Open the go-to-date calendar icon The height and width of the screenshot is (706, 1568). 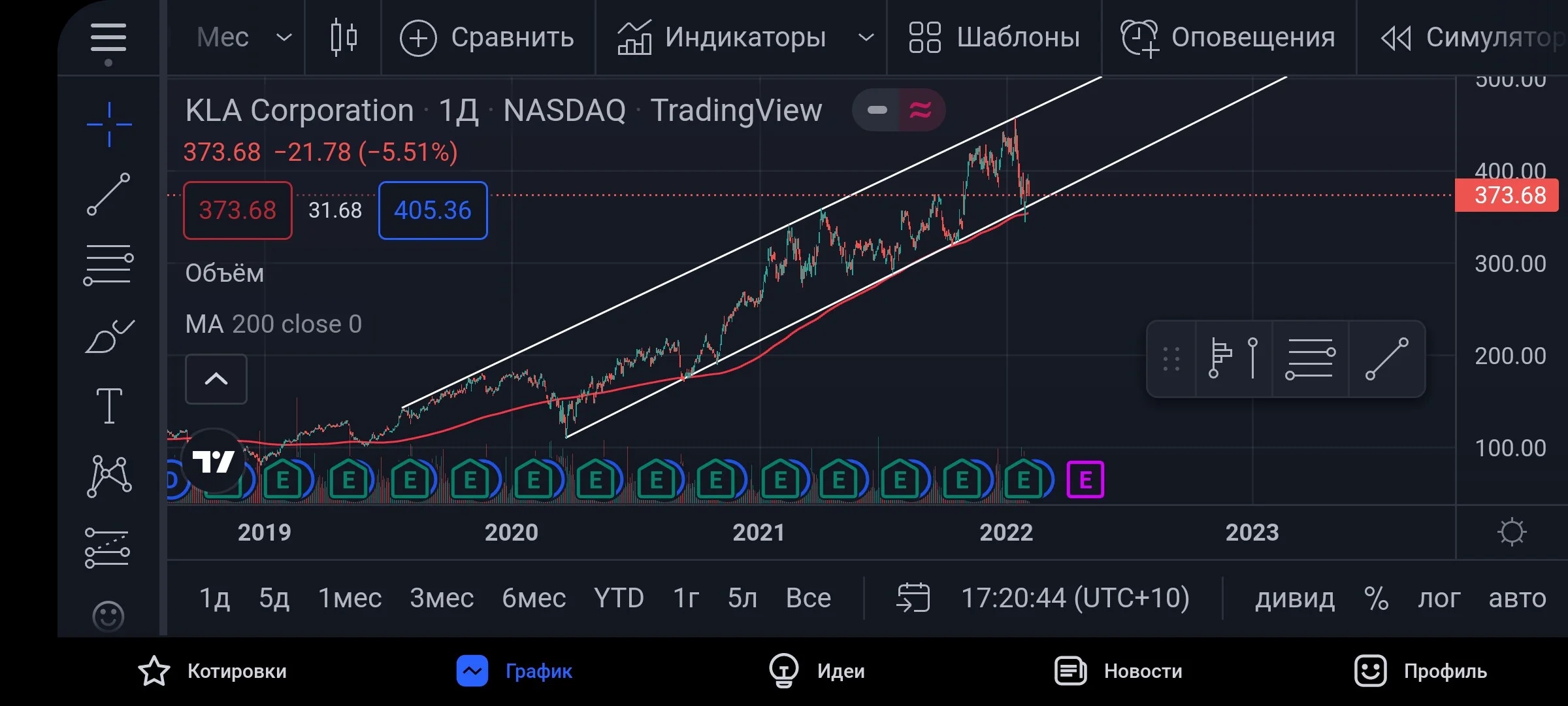[x=913, y=597]
